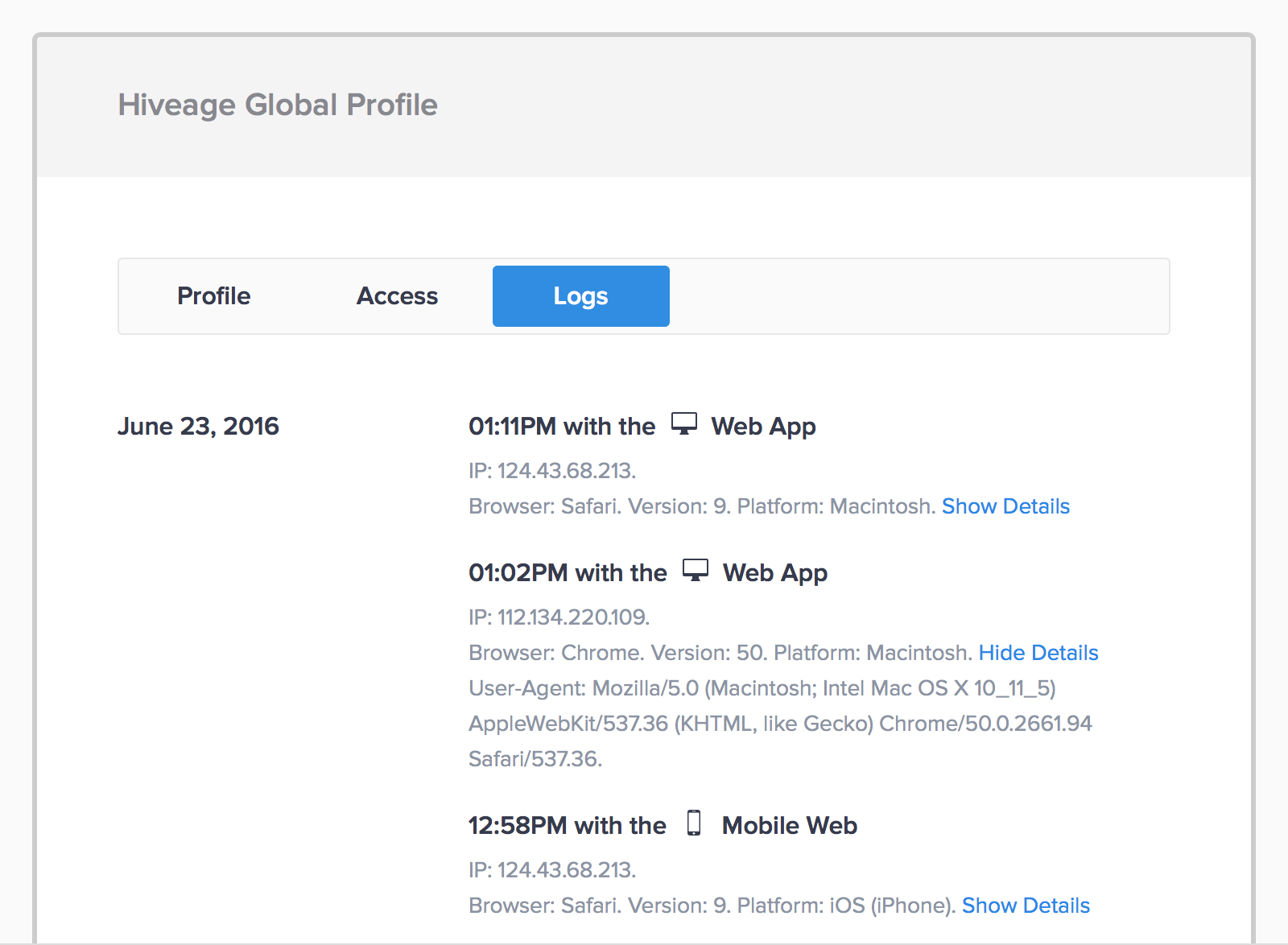Screen dimensions: 1288x945
Task: Click the User-Agent Mozilla/5.0 line
Action: tap(762, 688)
